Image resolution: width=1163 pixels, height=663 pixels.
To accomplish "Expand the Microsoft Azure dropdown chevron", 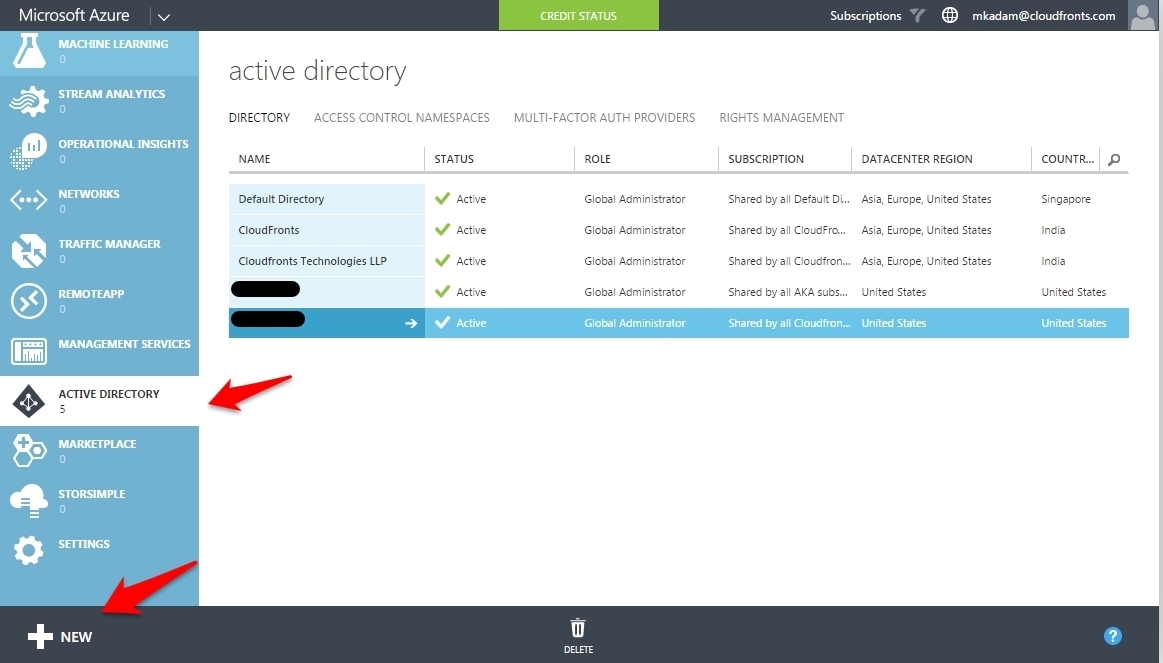I will tap(164, 16).
